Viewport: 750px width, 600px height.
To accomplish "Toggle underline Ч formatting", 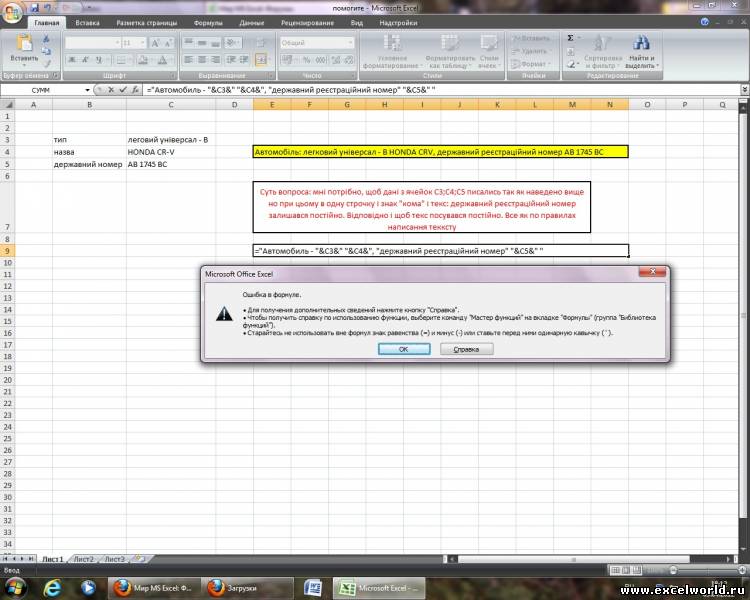I will click(99, 60).
